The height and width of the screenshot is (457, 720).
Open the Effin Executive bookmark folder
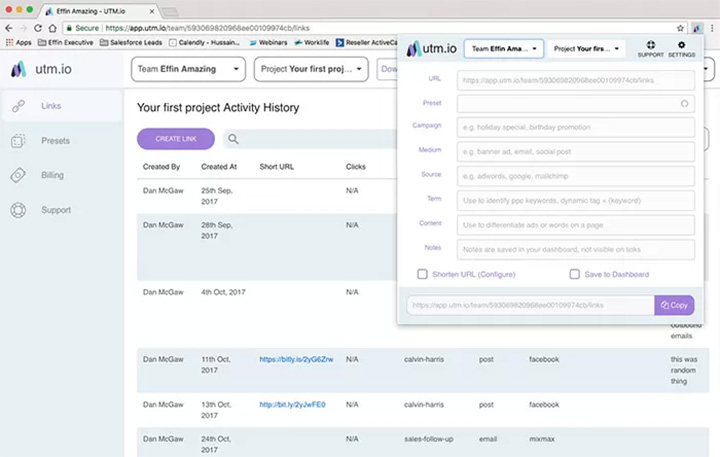click(x=66, y=42)
